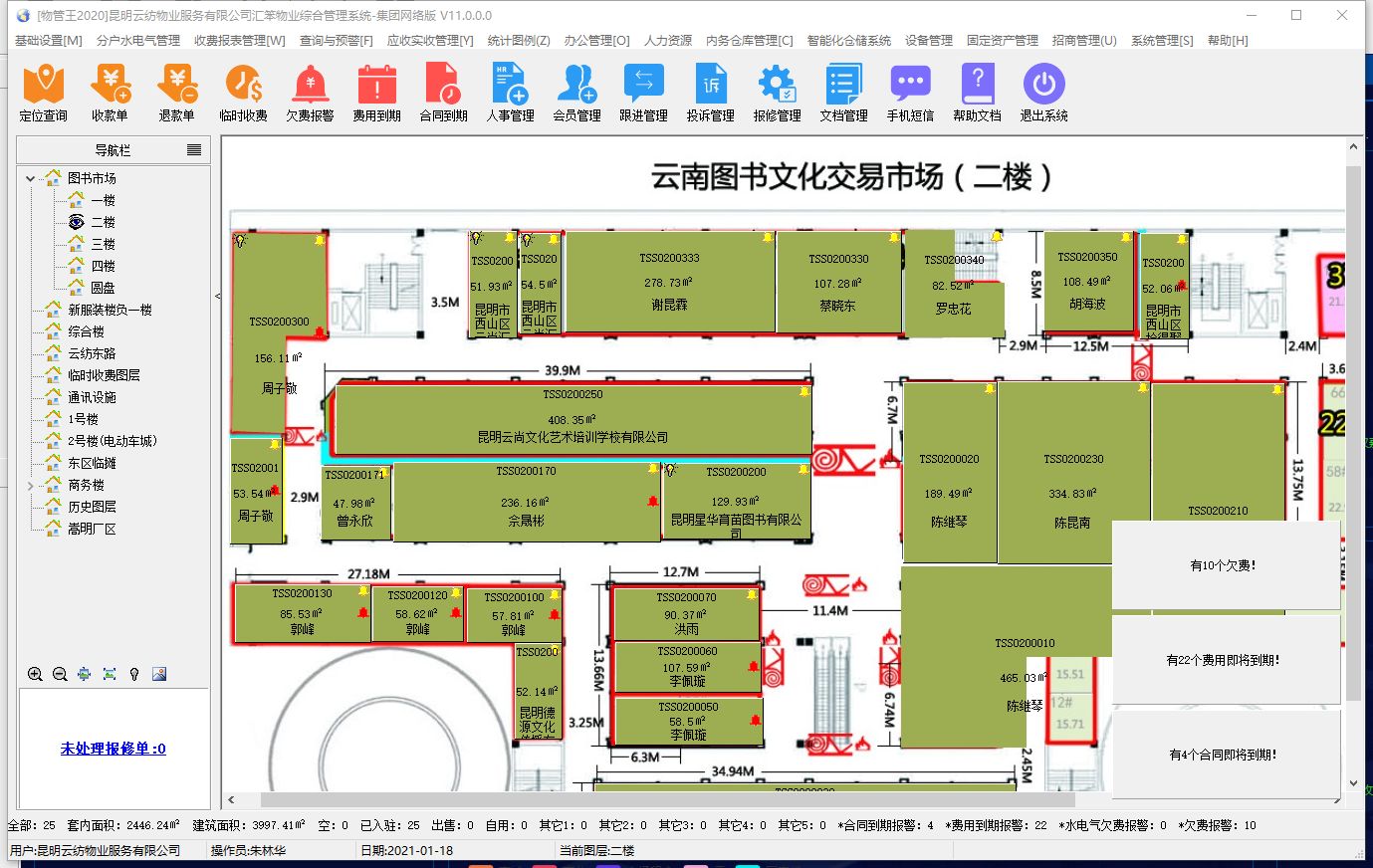The height and width of the screenshot is (868, 1373).
Task: Open the 人事管理 personnel icon
Action: pos(511,94)
